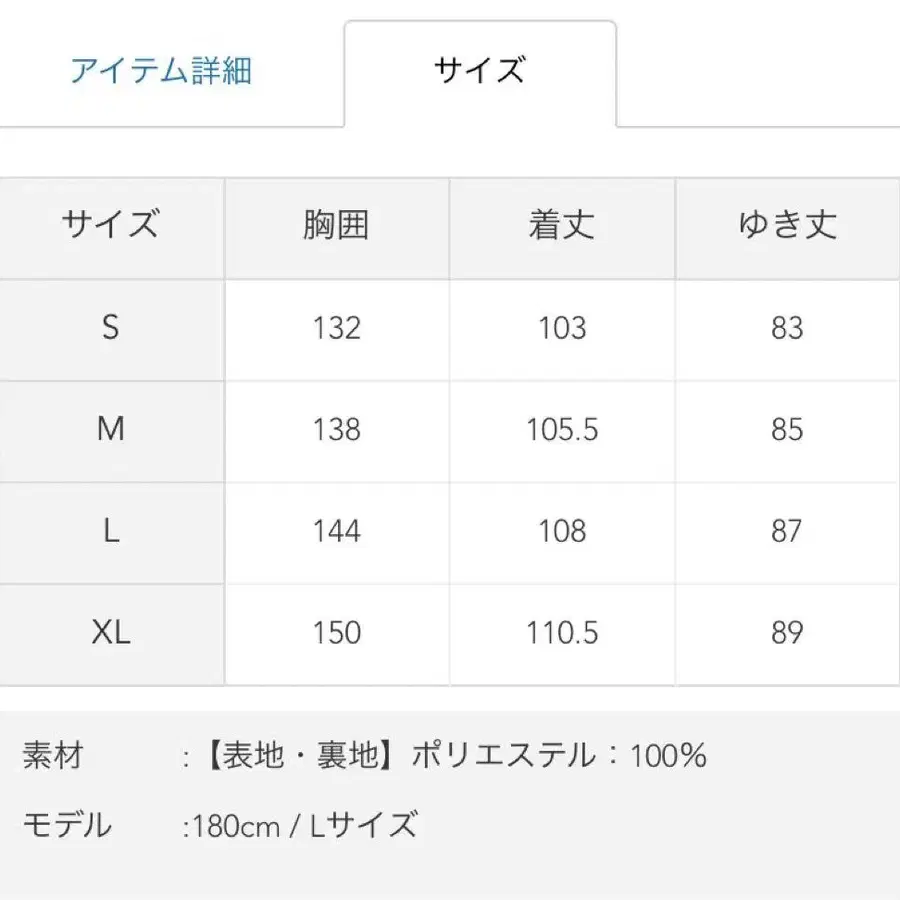Select the XL size row label
The image size is (900, 900).
click(110, 633)
